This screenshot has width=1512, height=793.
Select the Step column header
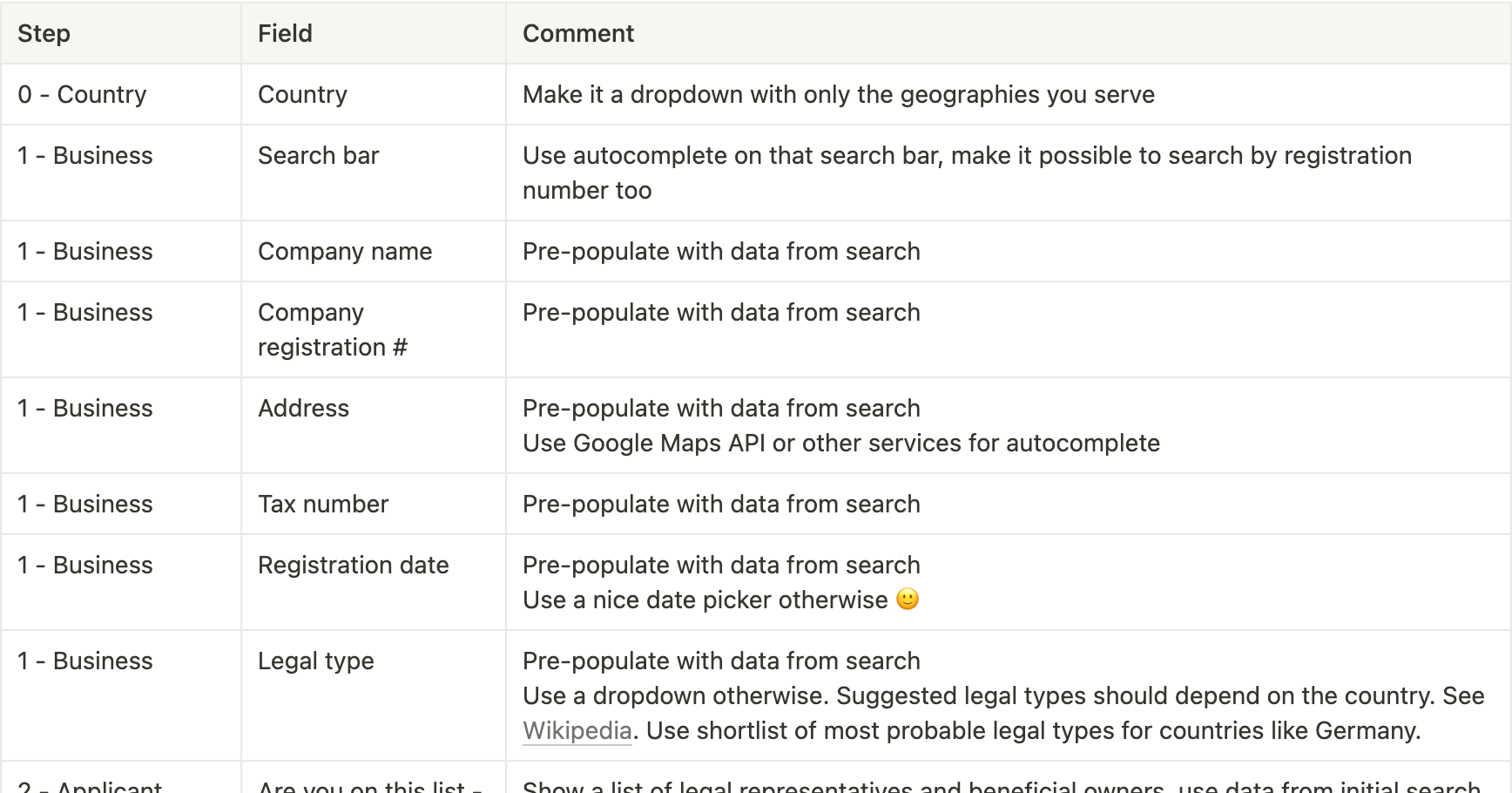(121, 33)
